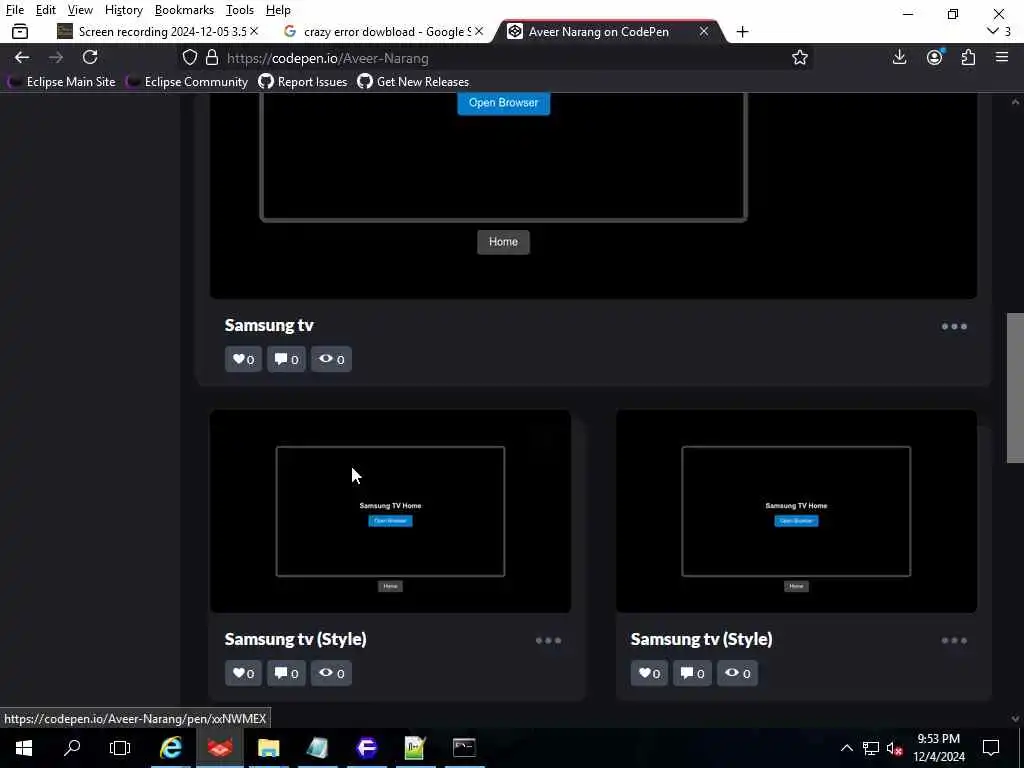Open Task View on taskbar
Image resolution: width=1024 pixels, height=768 pixels.
(x=120, y=748)
